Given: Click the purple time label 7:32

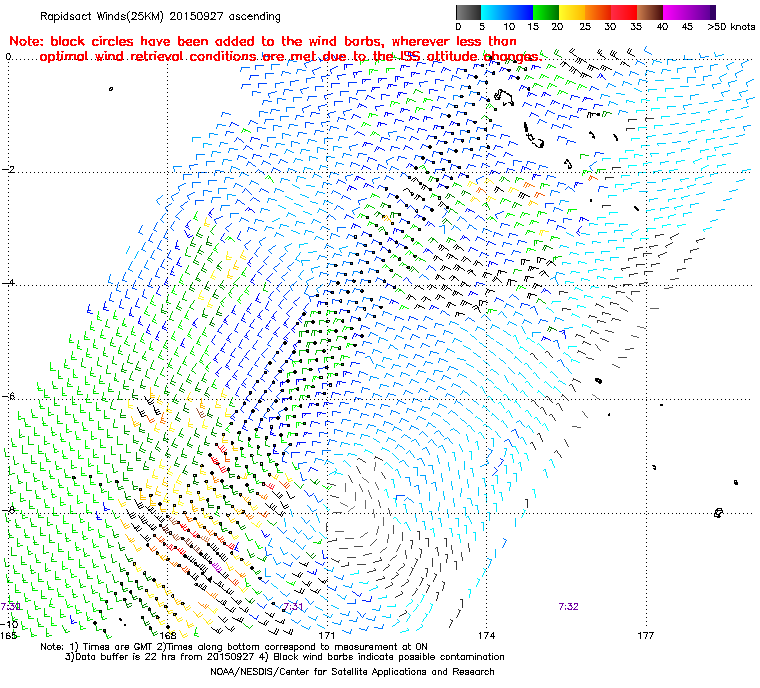Looking at the screenshot, I should pyautogui.click(x=568, y=607).
